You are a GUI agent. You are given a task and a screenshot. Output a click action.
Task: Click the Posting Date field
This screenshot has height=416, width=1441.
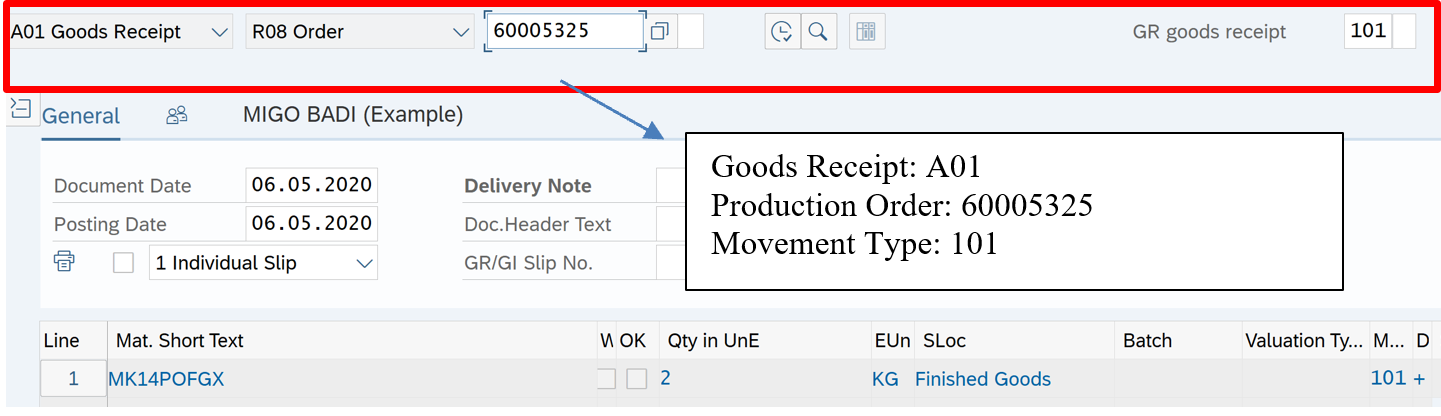coord(311,223)
